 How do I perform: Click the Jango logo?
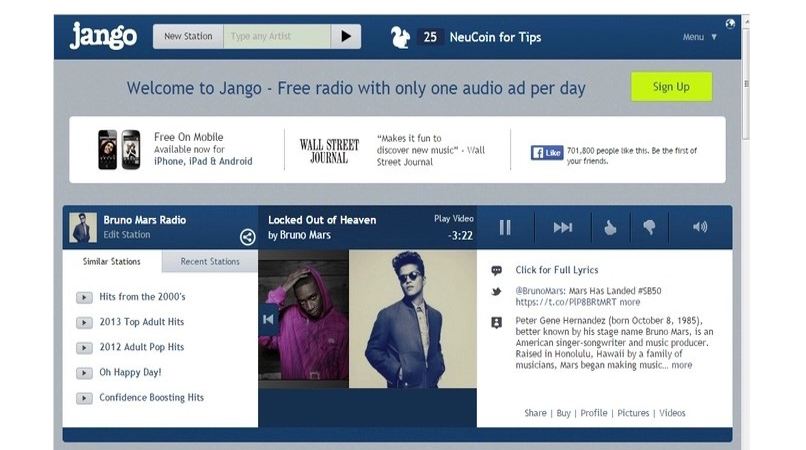coord(103,35)
